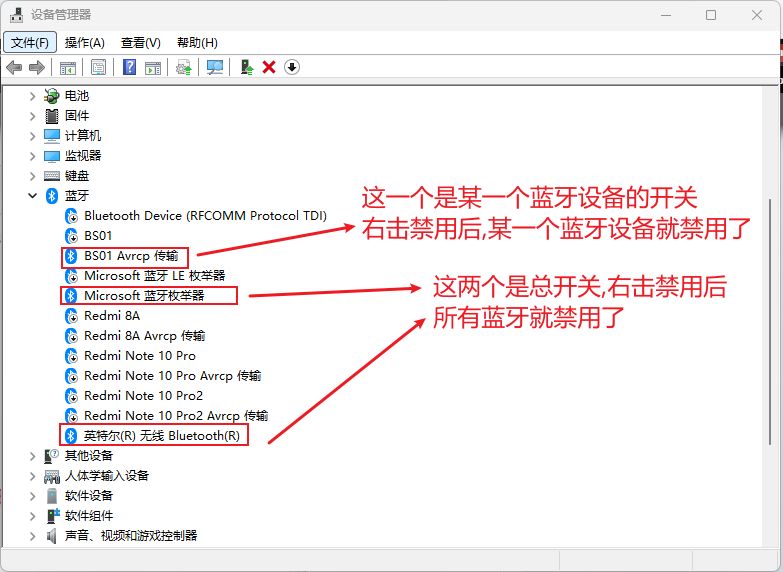The image size is (783, 572).
Task: Expand the 电池 battery category
Action: pos(32,96)
